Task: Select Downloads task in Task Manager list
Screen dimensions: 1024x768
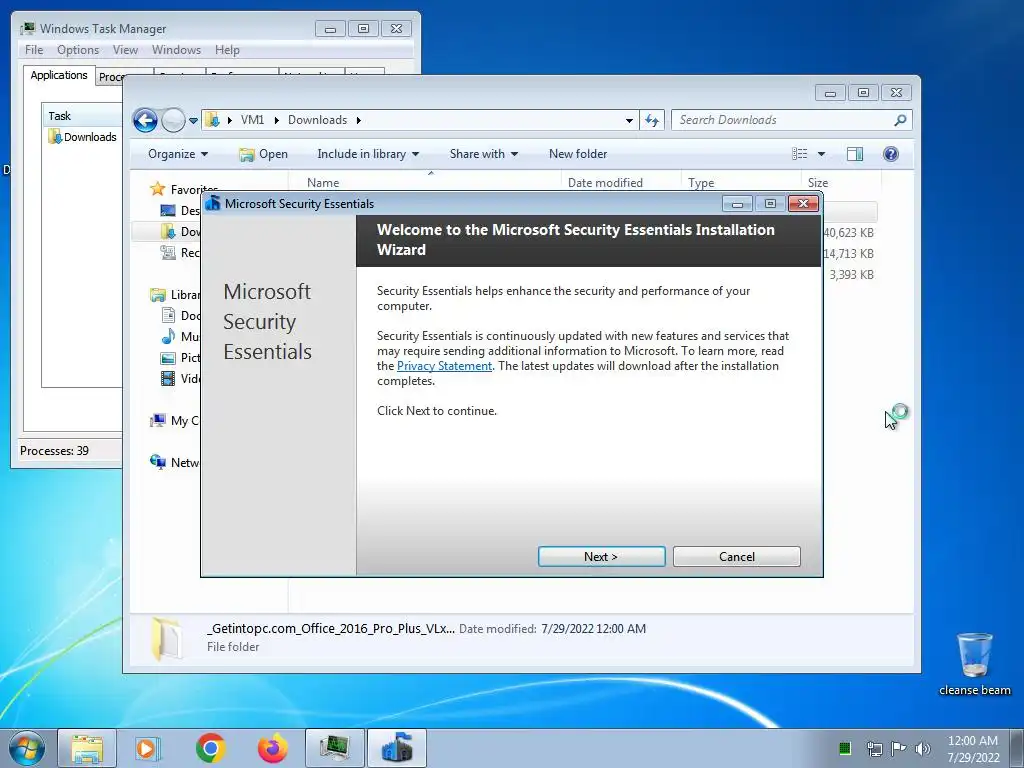Action: point(83,137)
